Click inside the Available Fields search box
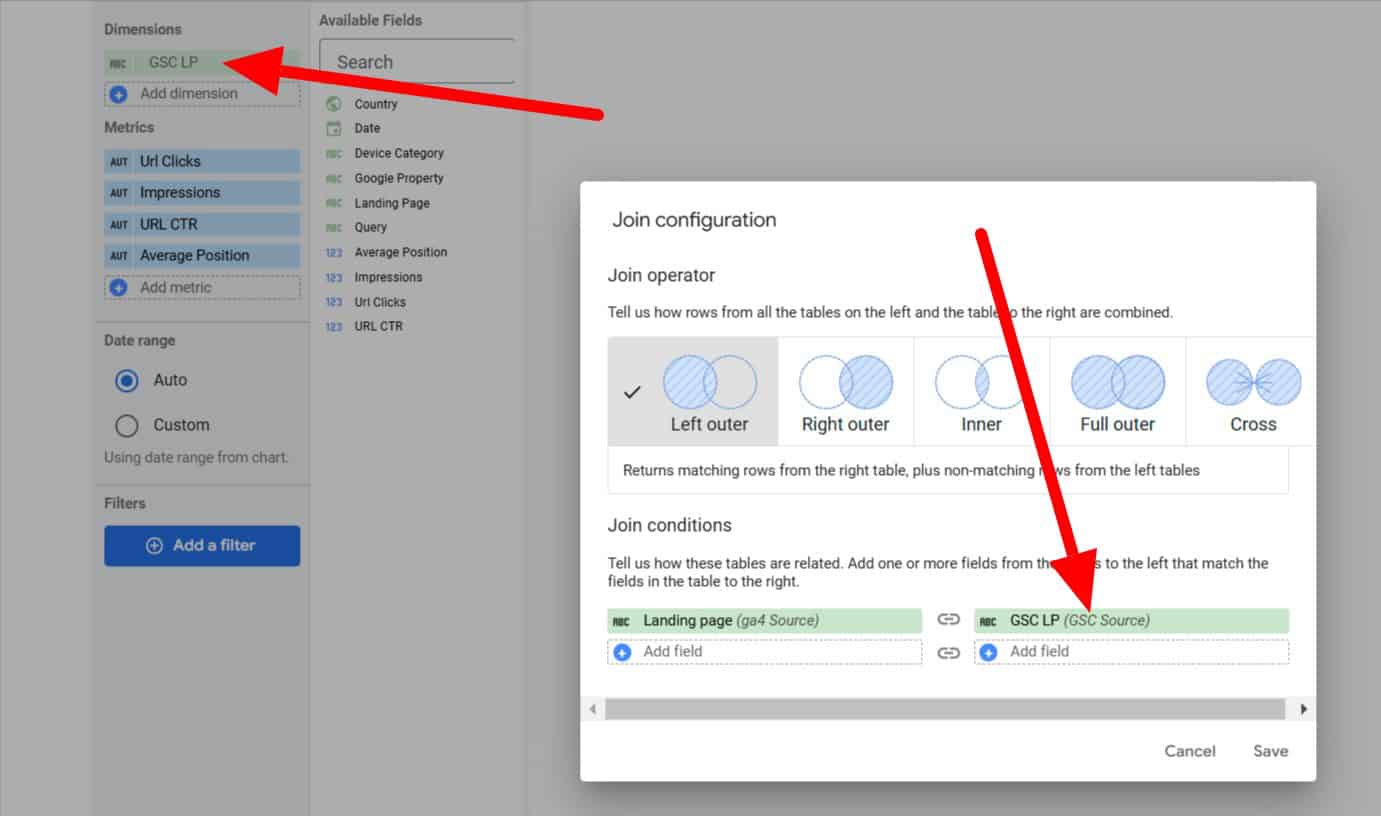The height and width of the screenshot is (816, 1381). [416, 60]
